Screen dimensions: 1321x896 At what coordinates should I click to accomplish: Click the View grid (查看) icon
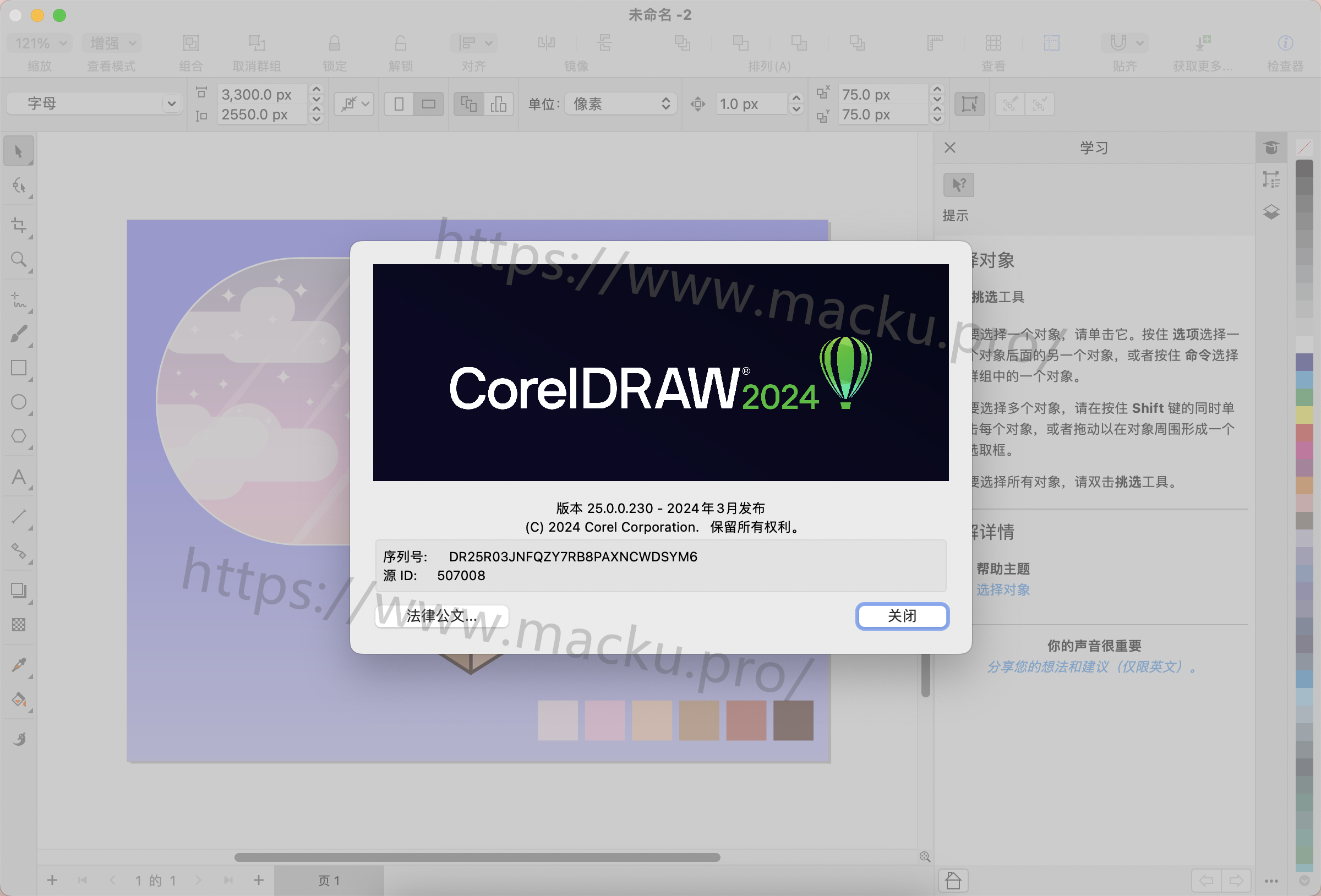[993, 43]
